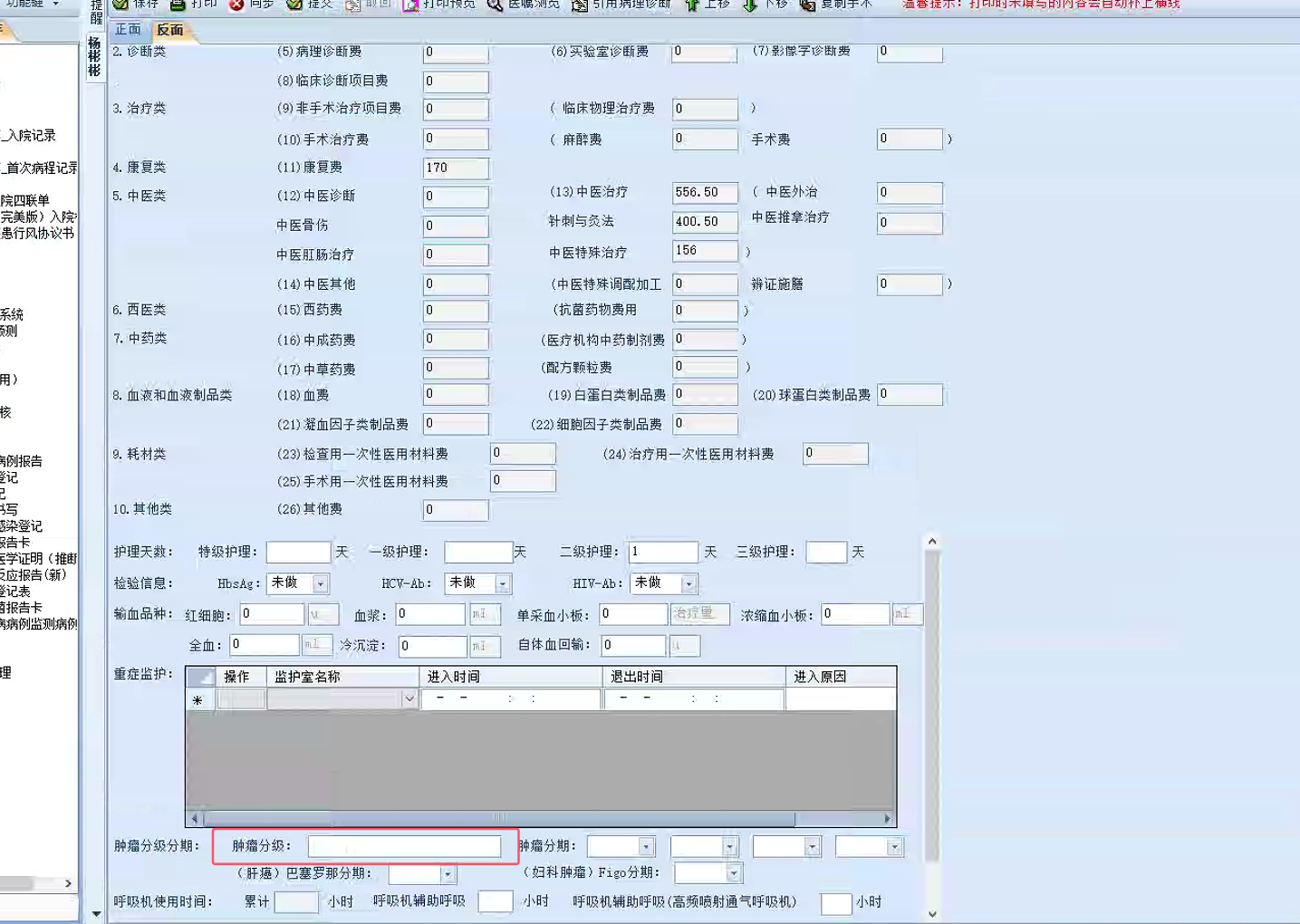Click the 下移 move down arrow icon

tap(750, 5)
